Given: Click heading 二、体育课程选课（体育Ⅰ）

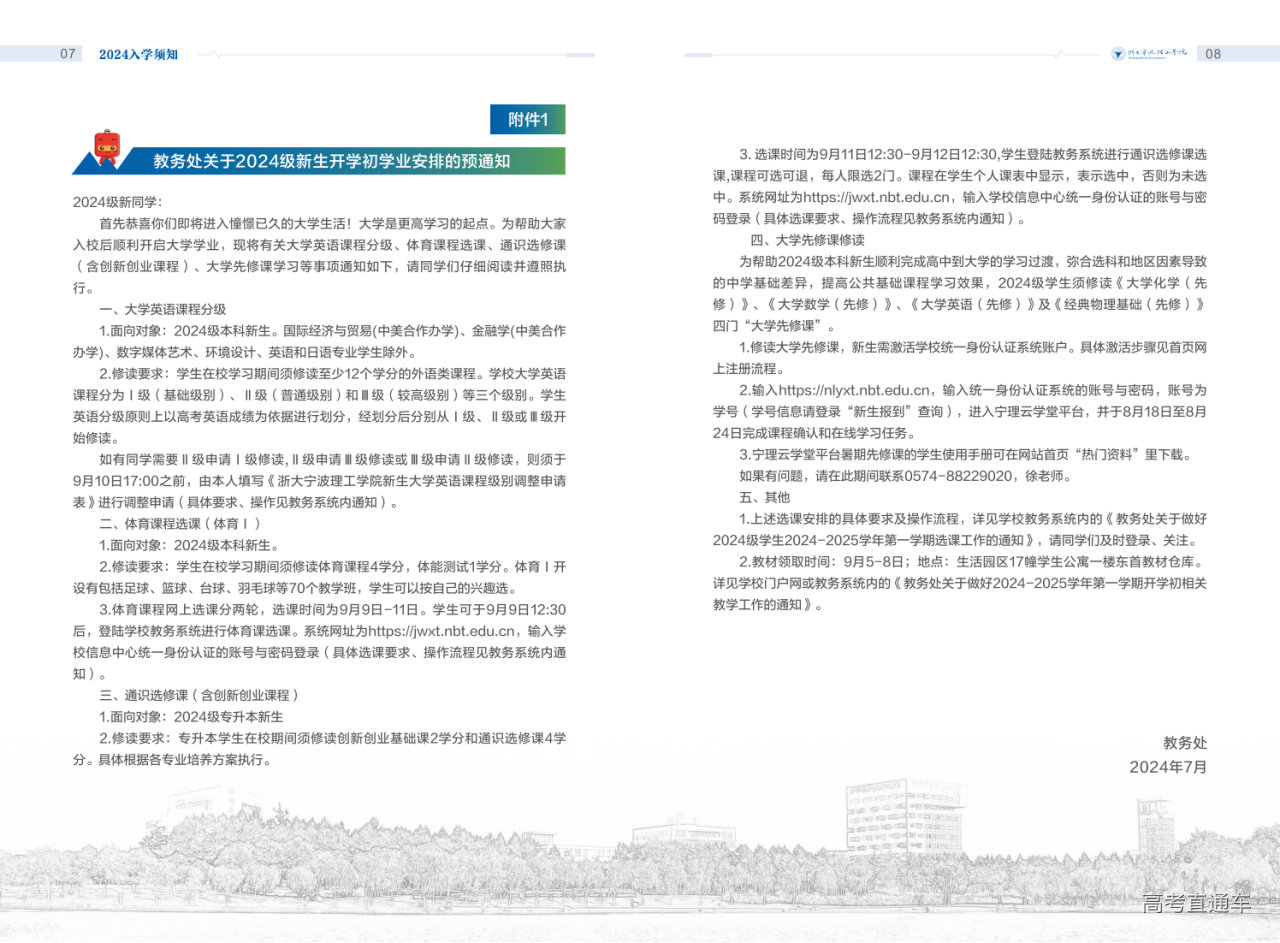Looking at the screenshot, I should (x=179, y=523).
